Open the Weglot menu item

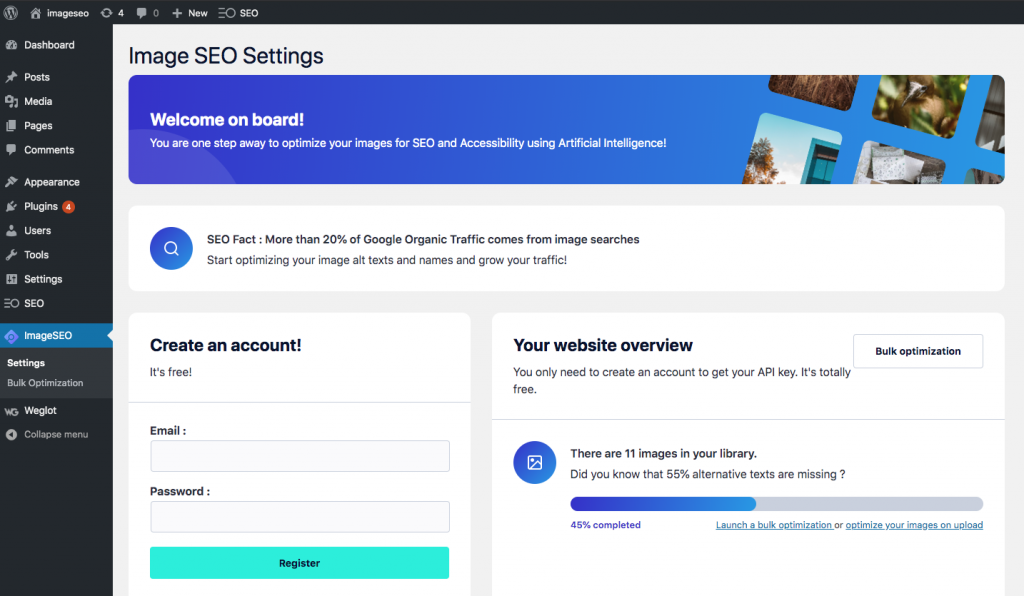pos(40,411)
